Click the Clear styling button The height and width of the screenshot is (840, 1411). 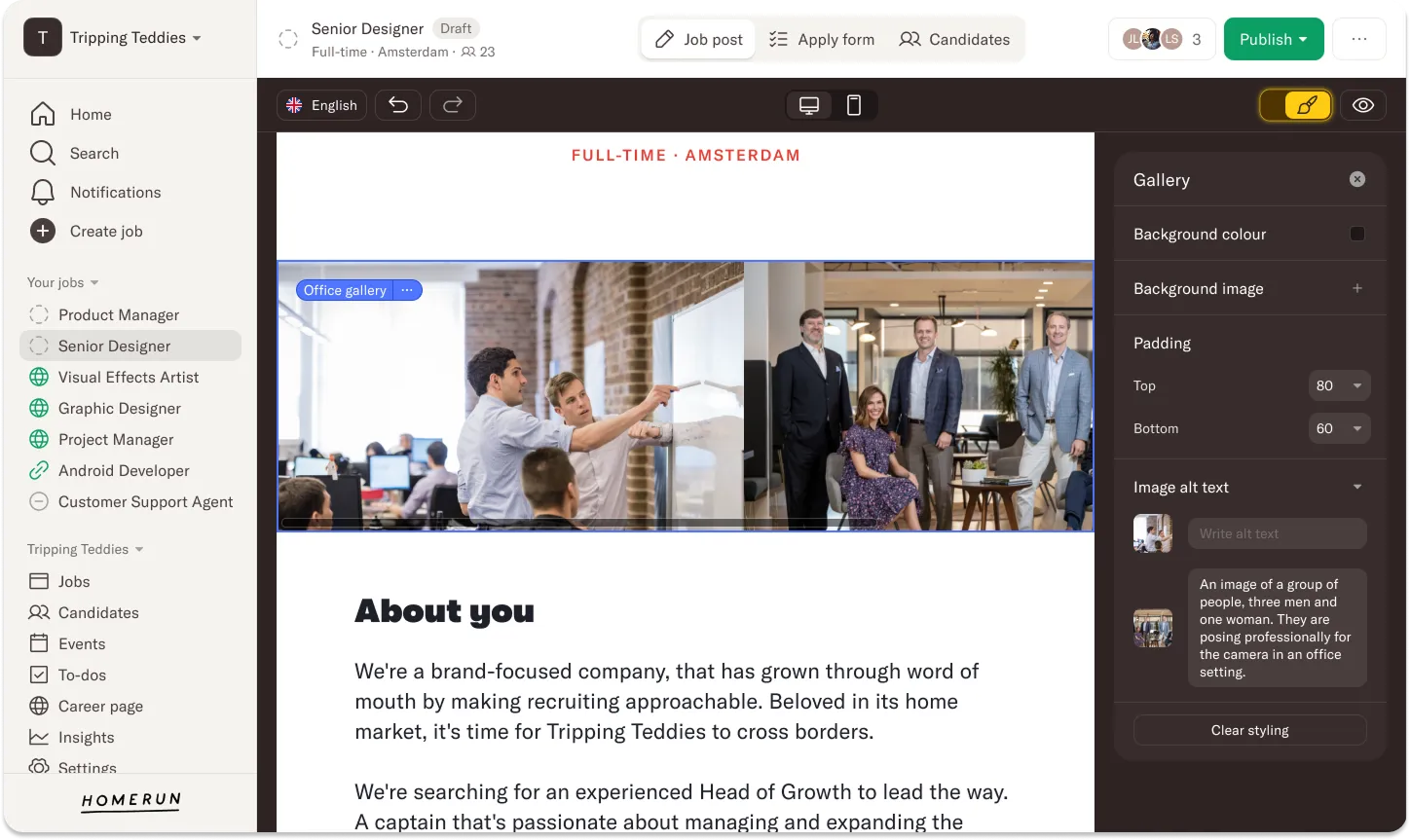(1250, 730)
